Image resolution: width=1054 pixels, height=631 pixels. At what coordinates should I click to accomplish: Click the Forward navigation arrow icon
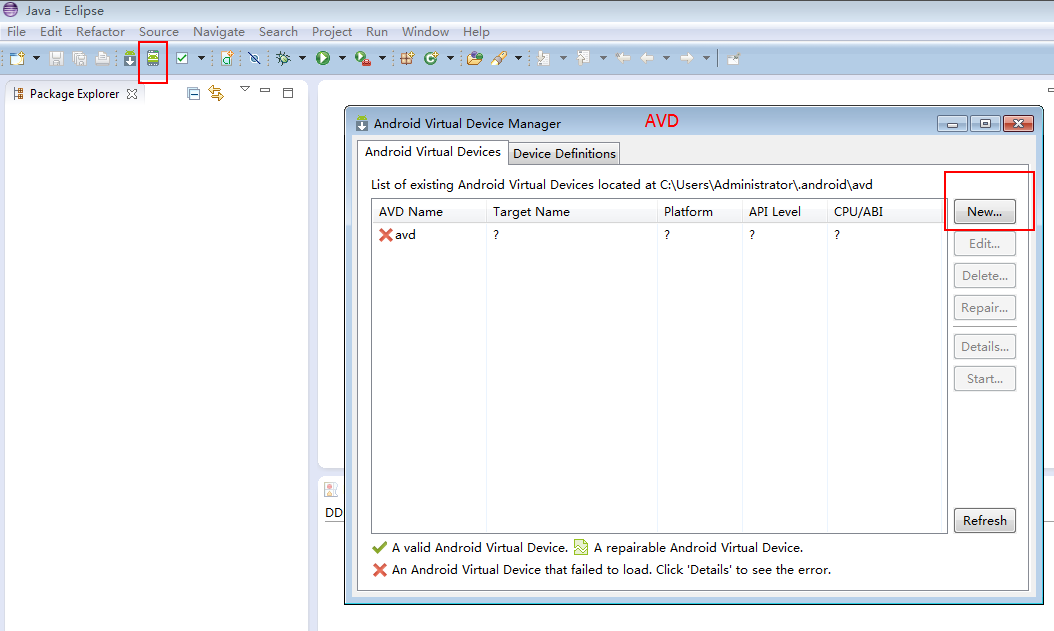click(686, 58)
